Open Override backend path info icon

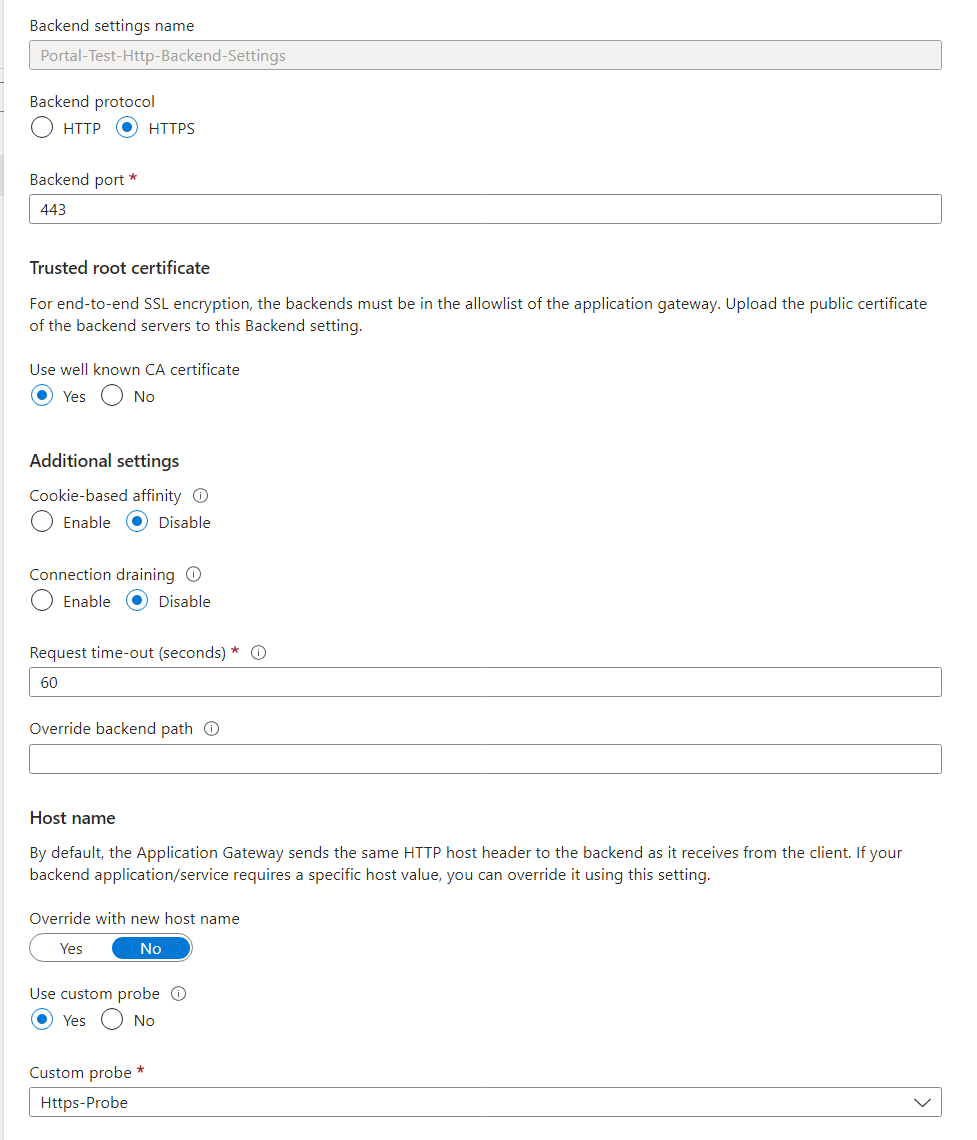pyautogui.click(x=212, y=728)
